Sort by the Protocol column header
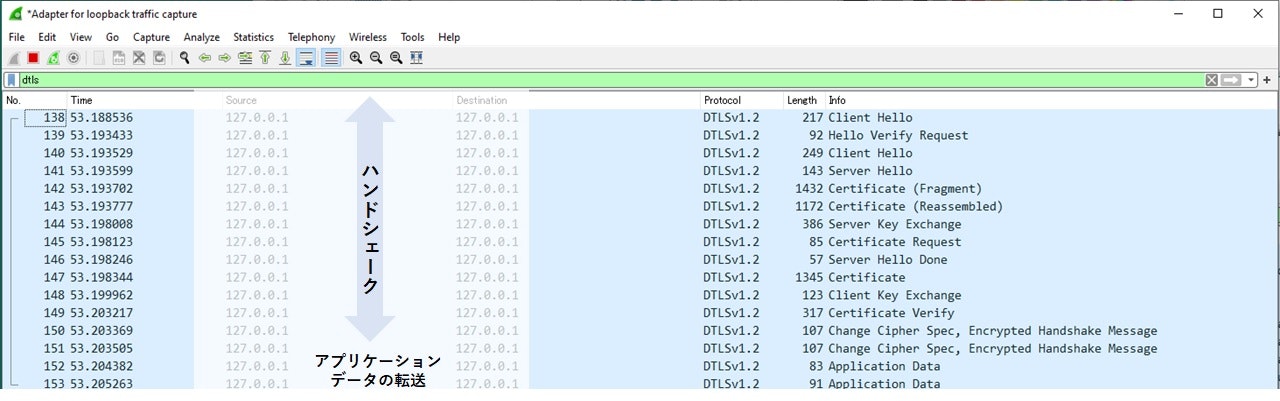Screen dimensions: 1280x401 click(x=741, y=100)
